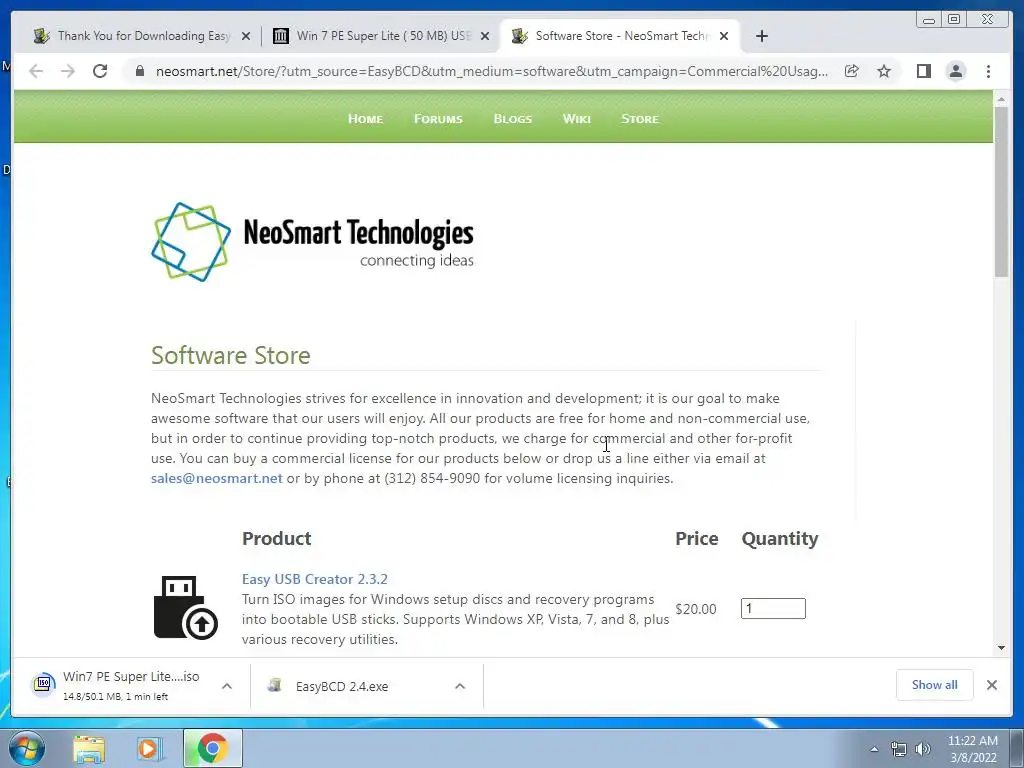
Task: Click the Software Store heading
Action: point(231,355)
